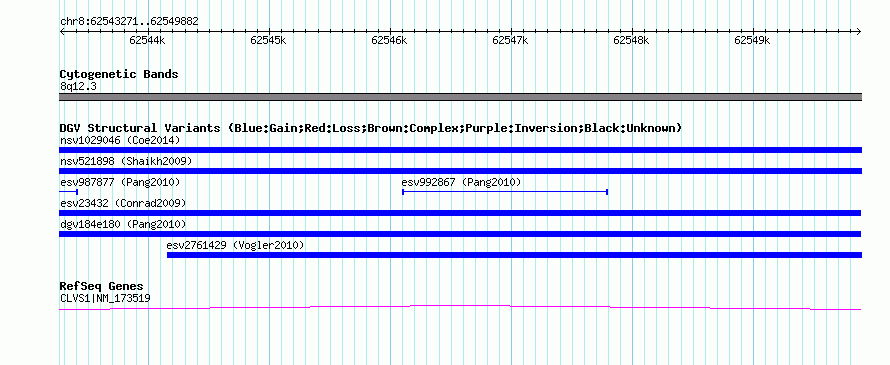The image size is (890, 365).
Task: Click the ruler's left arrowhead
Action: 62,31
